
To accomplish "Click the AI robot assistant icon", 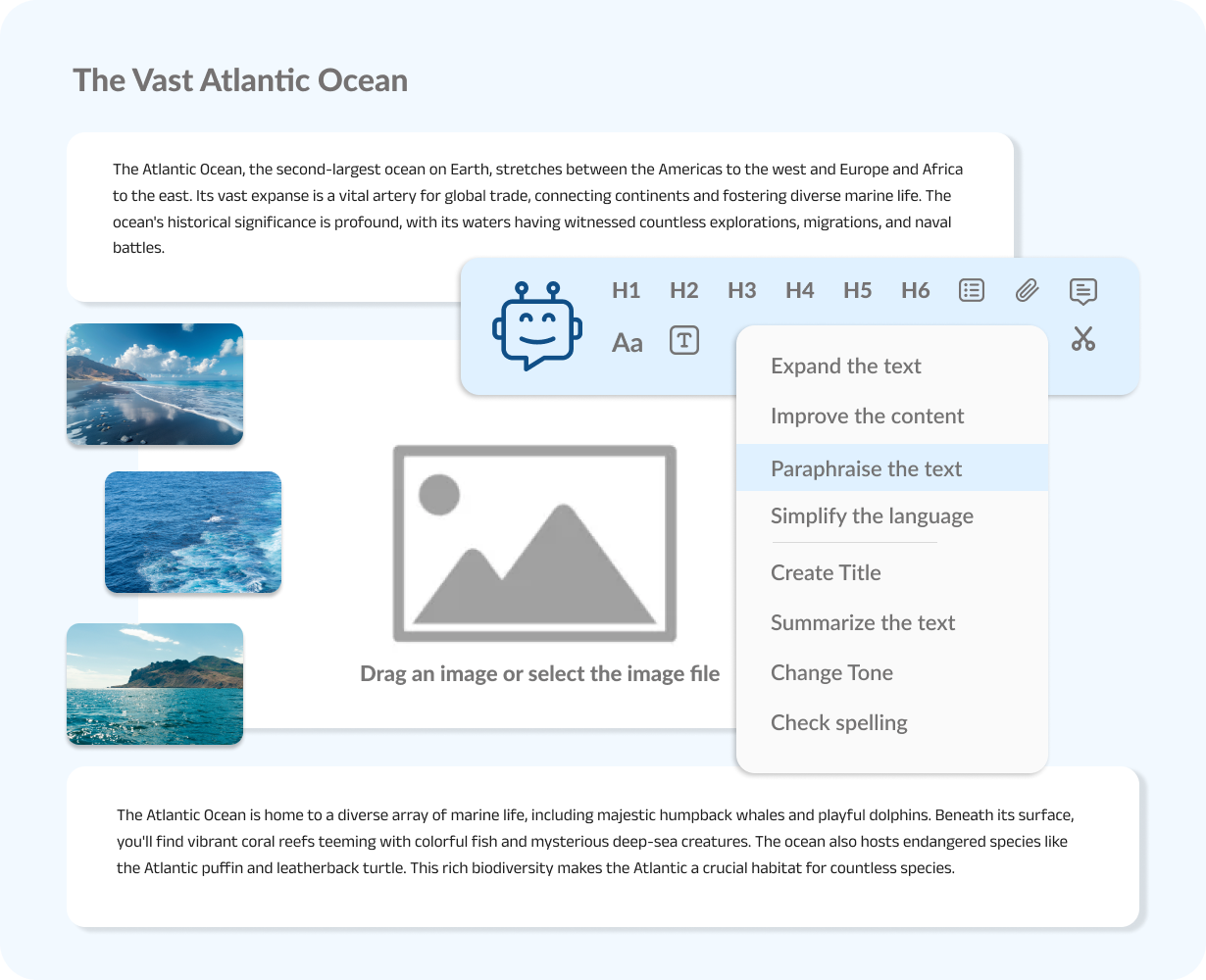I will click(x=536, y=325).
